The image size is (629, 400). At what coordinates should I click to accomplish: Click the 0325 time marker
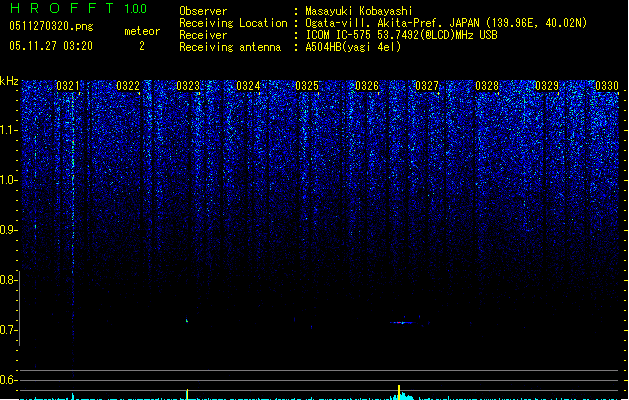pos(307,86)
